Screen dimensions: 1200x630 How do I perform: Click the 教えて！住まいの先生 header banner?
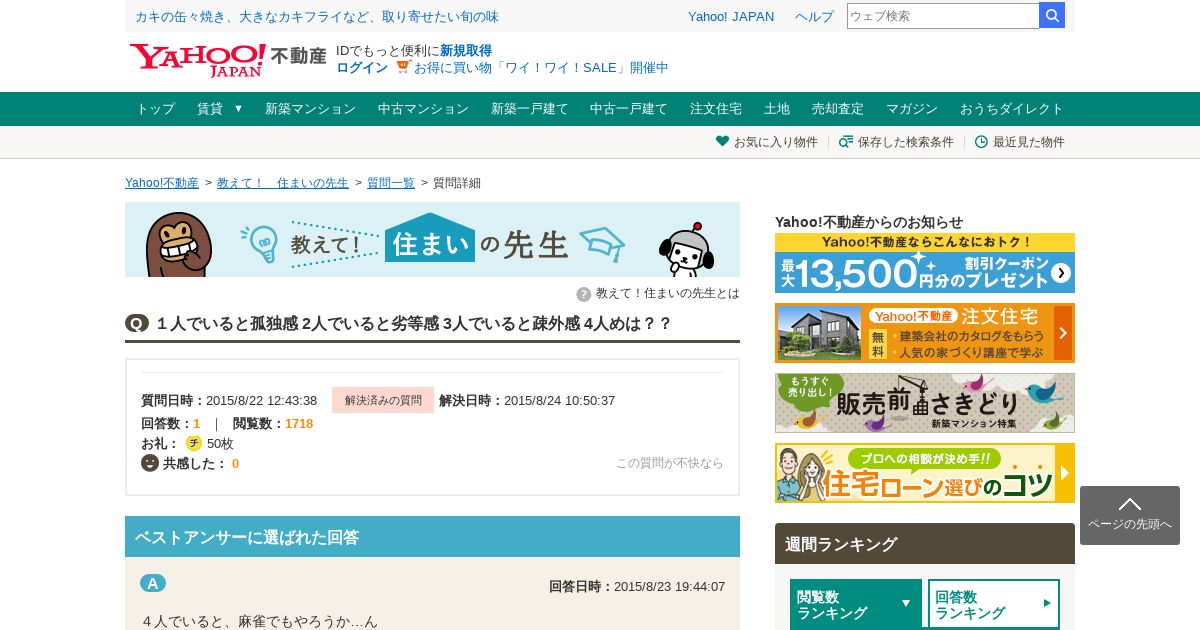point(432,240)
